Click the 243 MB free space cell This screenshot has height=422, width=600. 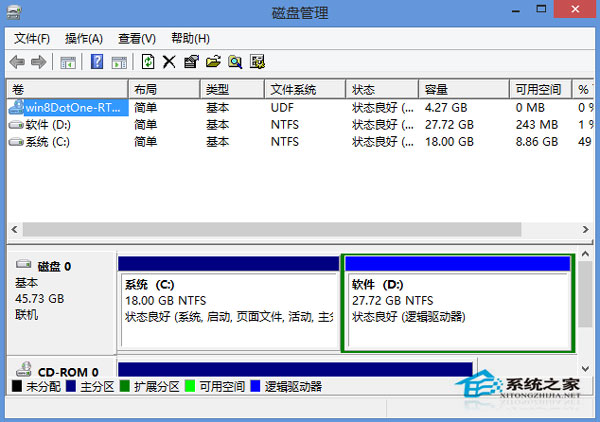tap(537, 125)
